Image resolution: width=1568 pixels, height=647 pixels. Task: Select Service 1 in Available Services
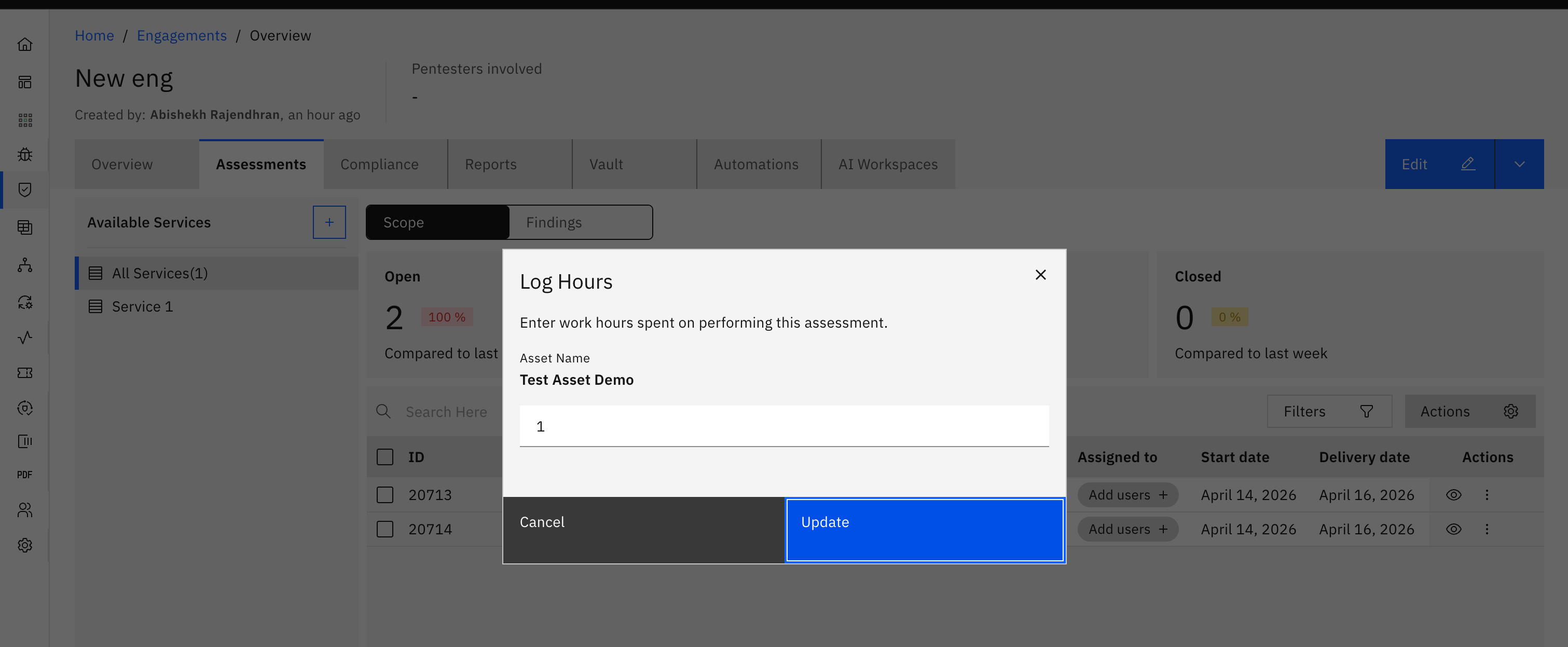point(217,306)
